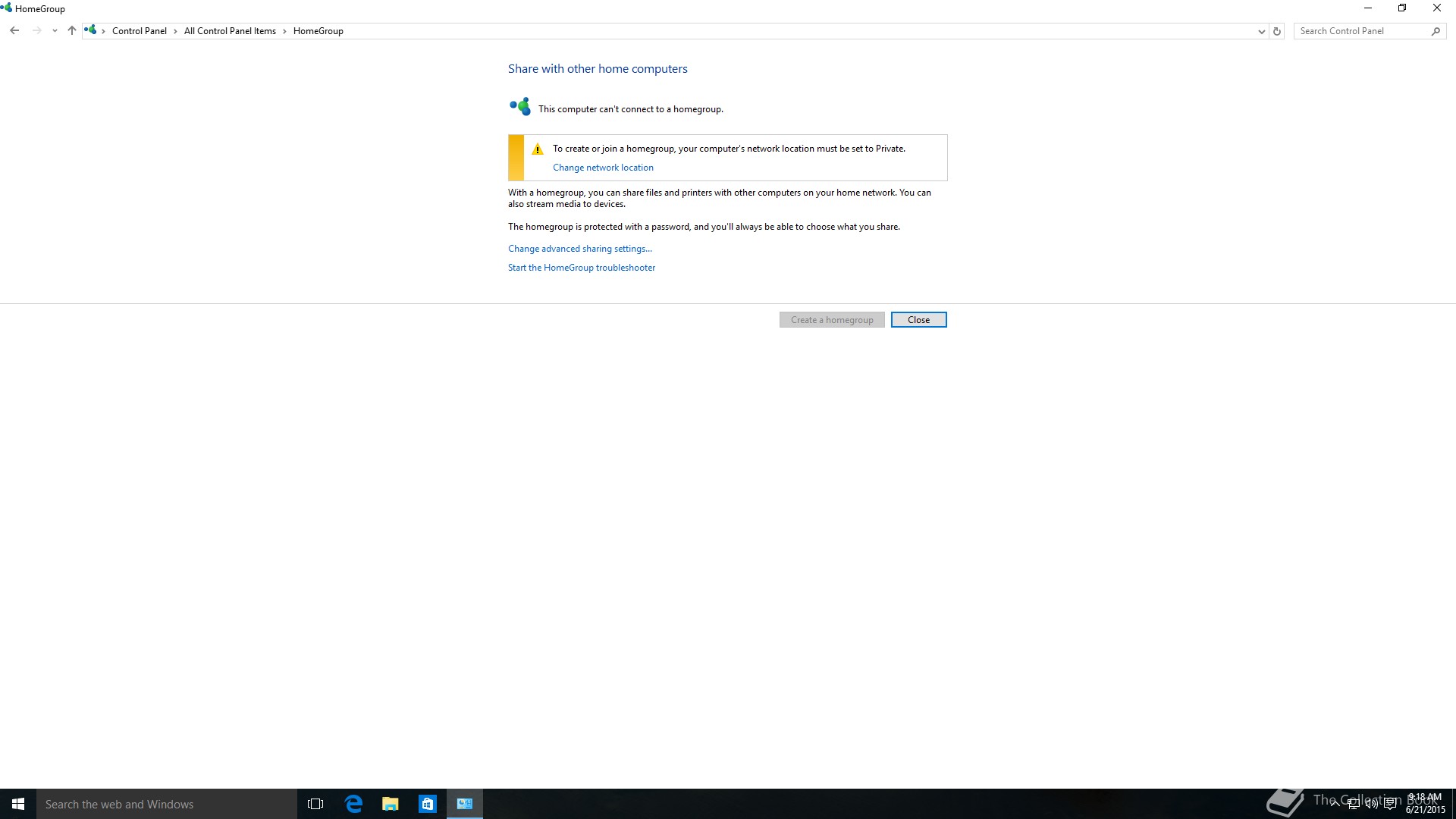Expand chevron after All Control Panel Items

click(x=284, y=31)
